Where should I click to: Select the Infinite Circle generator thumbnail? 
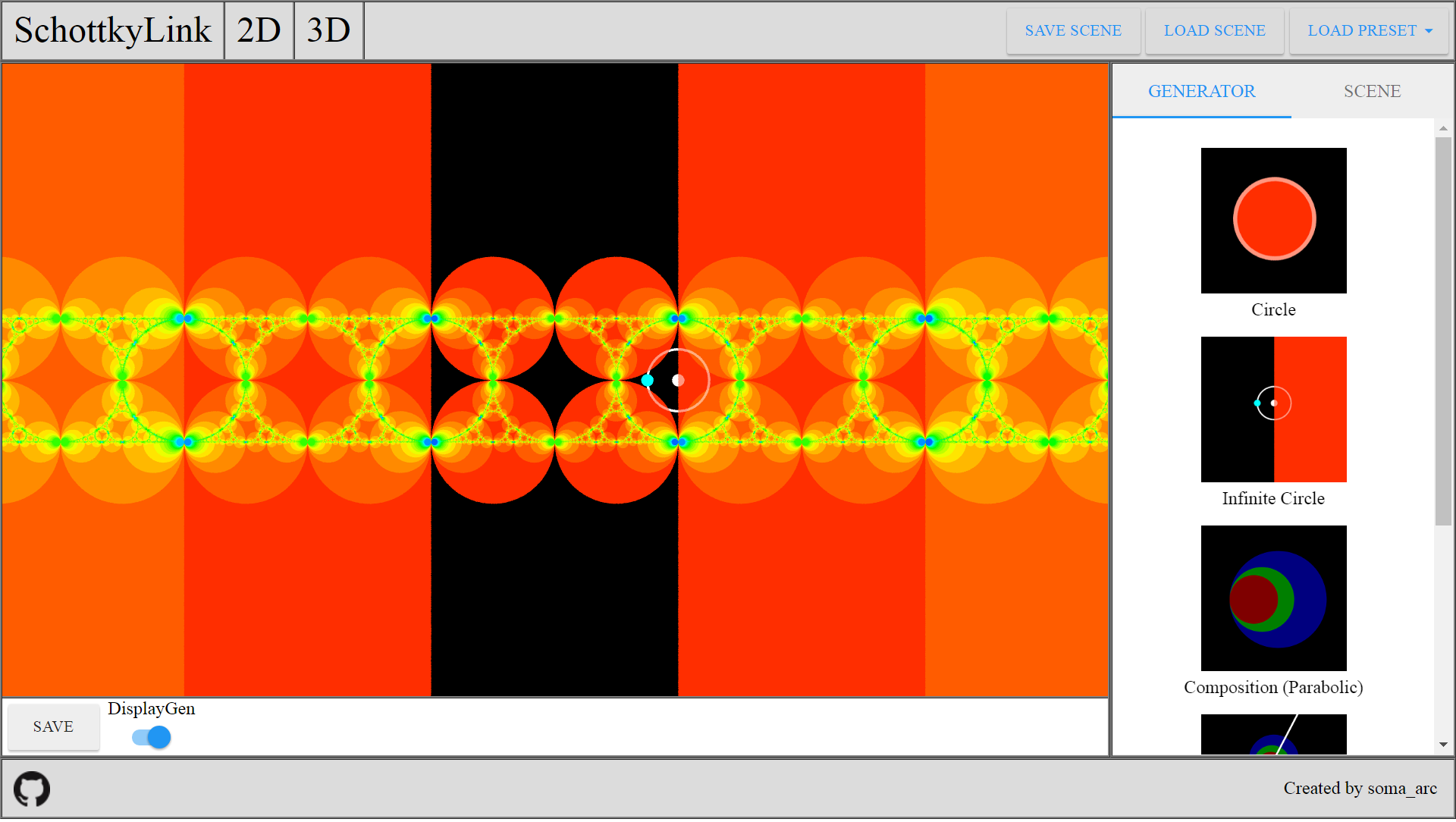(1273, 410)
